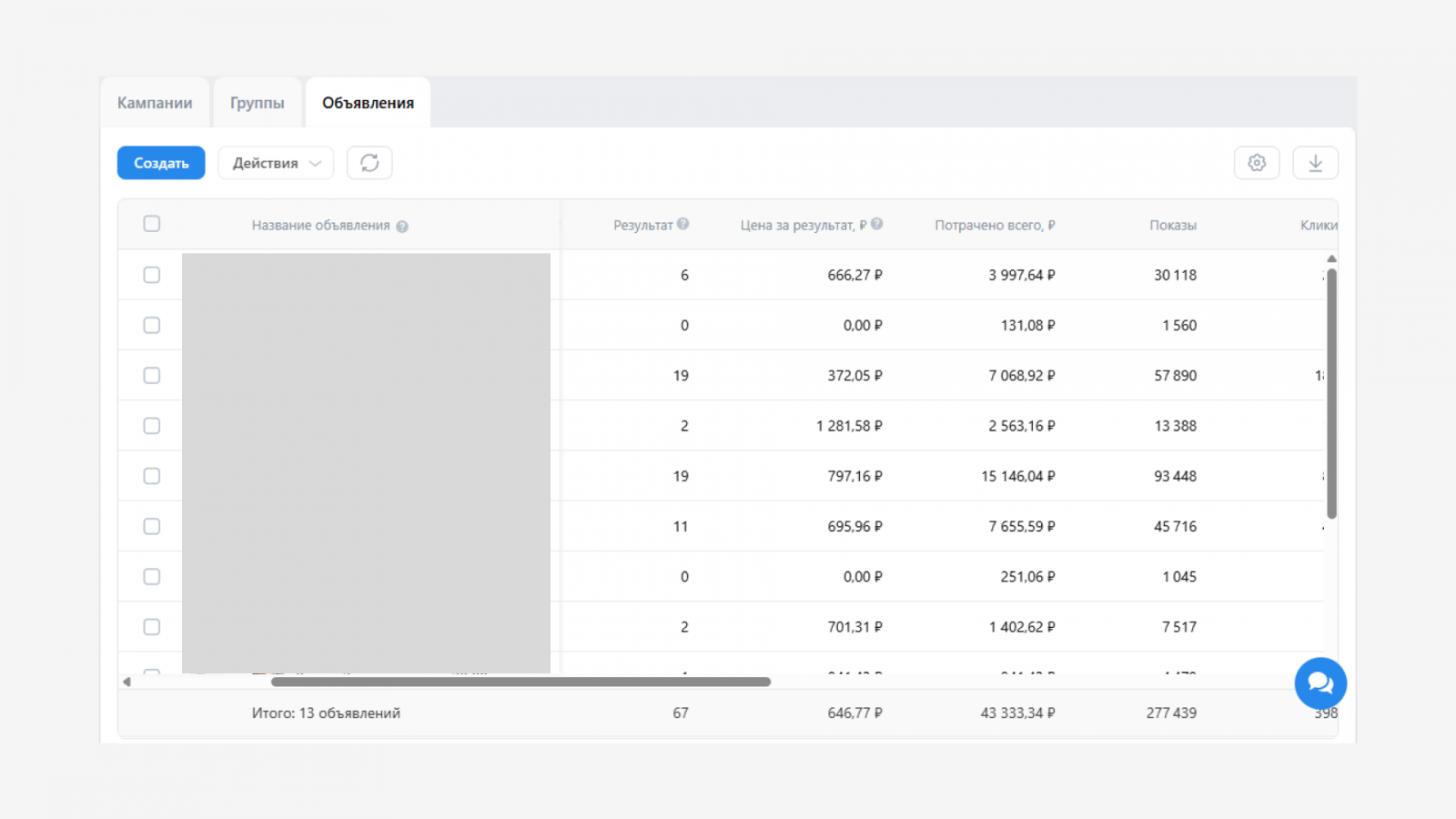Click the vertical scroll up arrow
This screenshot has width=1456, height=819.
coord(1331,259)
